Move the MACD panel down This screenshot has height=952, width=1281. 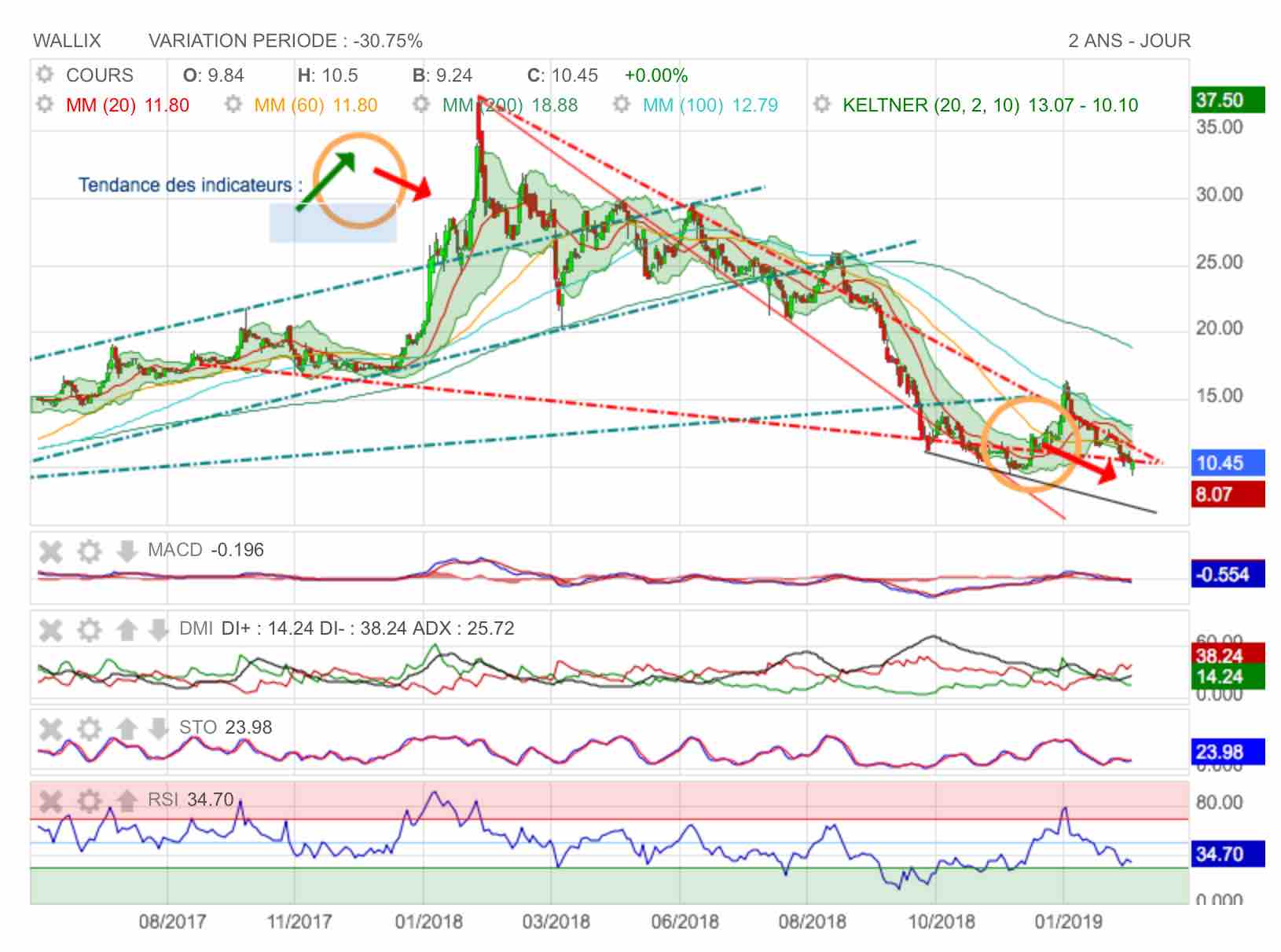coord(127,551)
